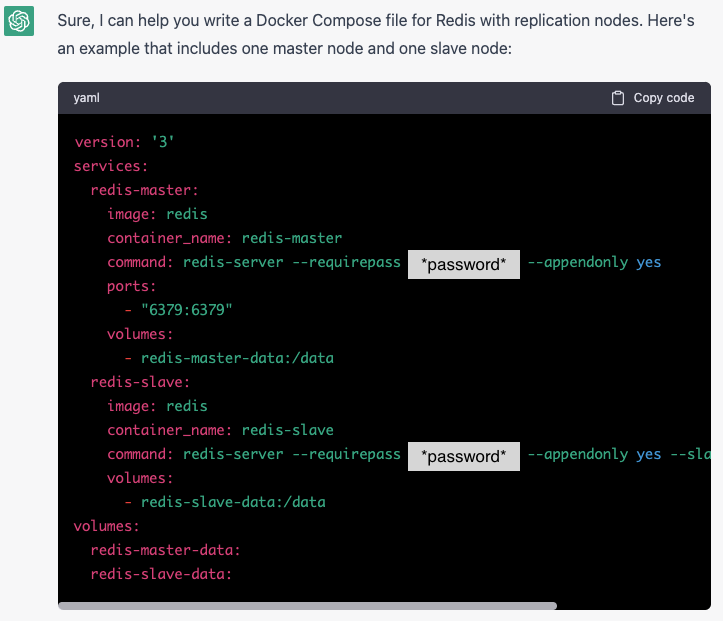Click the yaml language label
This screenshot has width=723, height=621.
click(86, 98)
